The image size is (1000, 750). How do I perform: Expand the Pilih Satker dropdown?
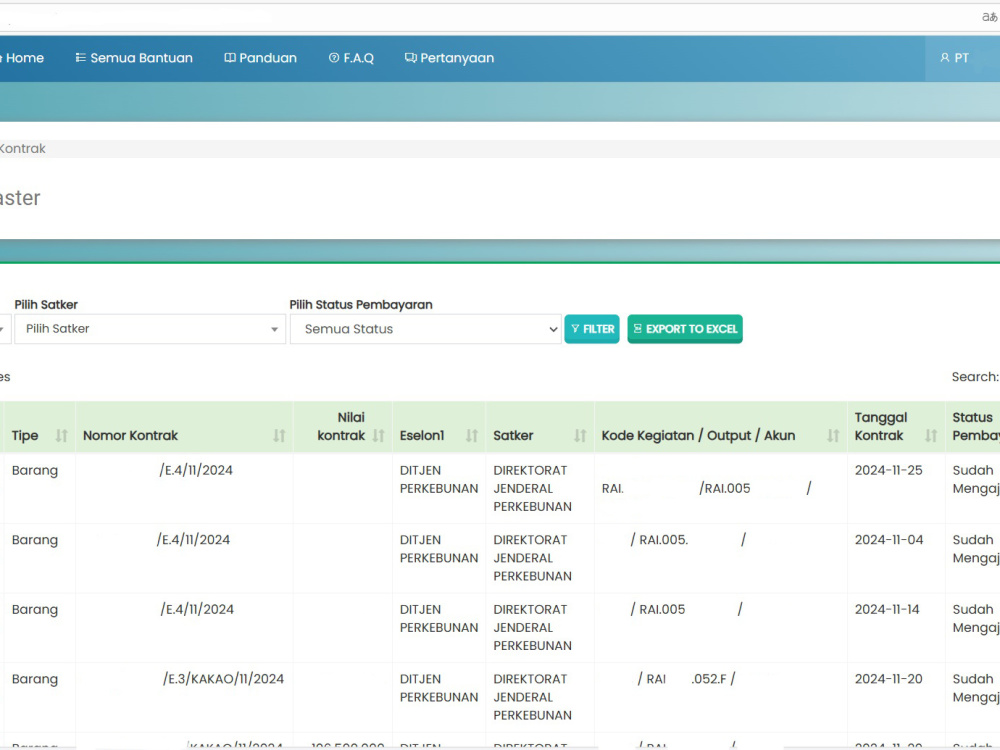click(x=150, y=329)
